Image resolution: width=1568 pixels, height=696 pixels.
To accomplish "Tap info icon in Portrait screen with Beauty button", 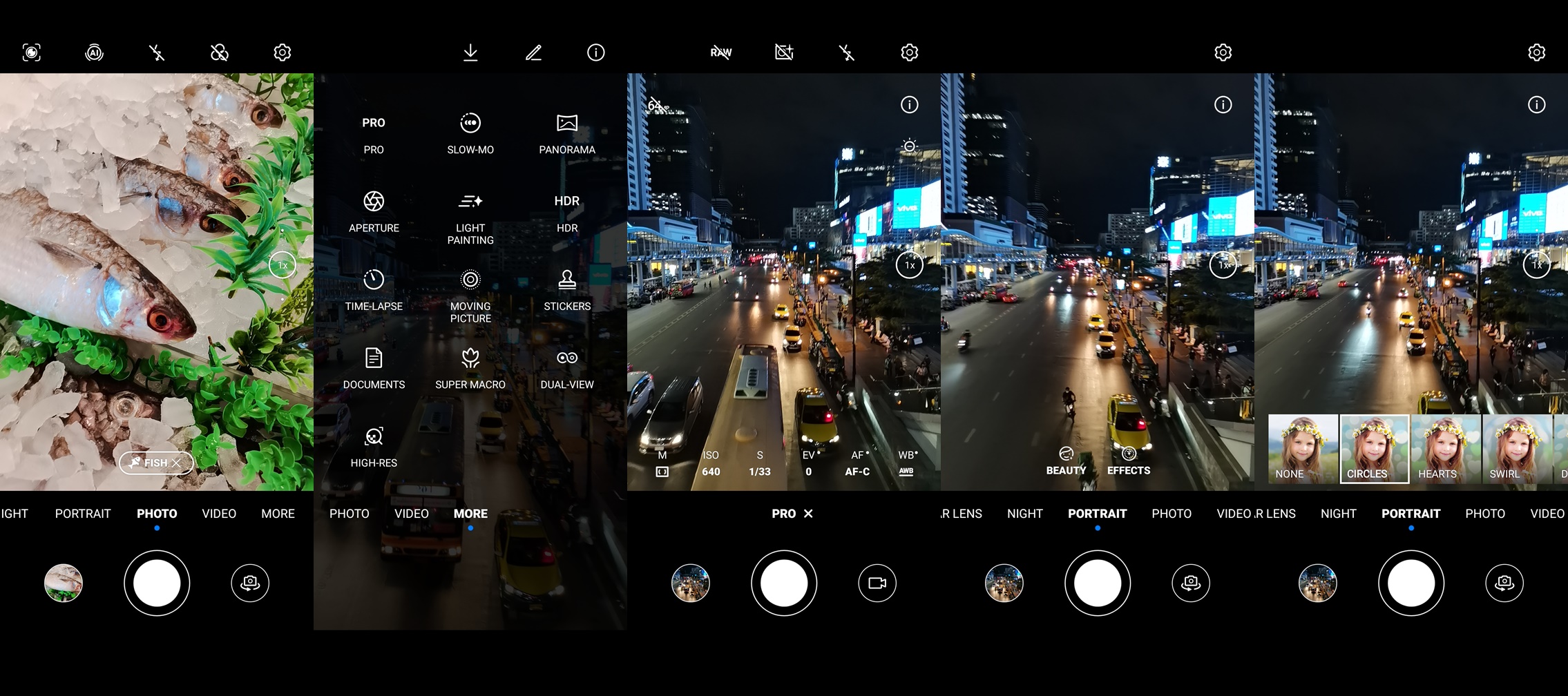I will pos(1223,105).
